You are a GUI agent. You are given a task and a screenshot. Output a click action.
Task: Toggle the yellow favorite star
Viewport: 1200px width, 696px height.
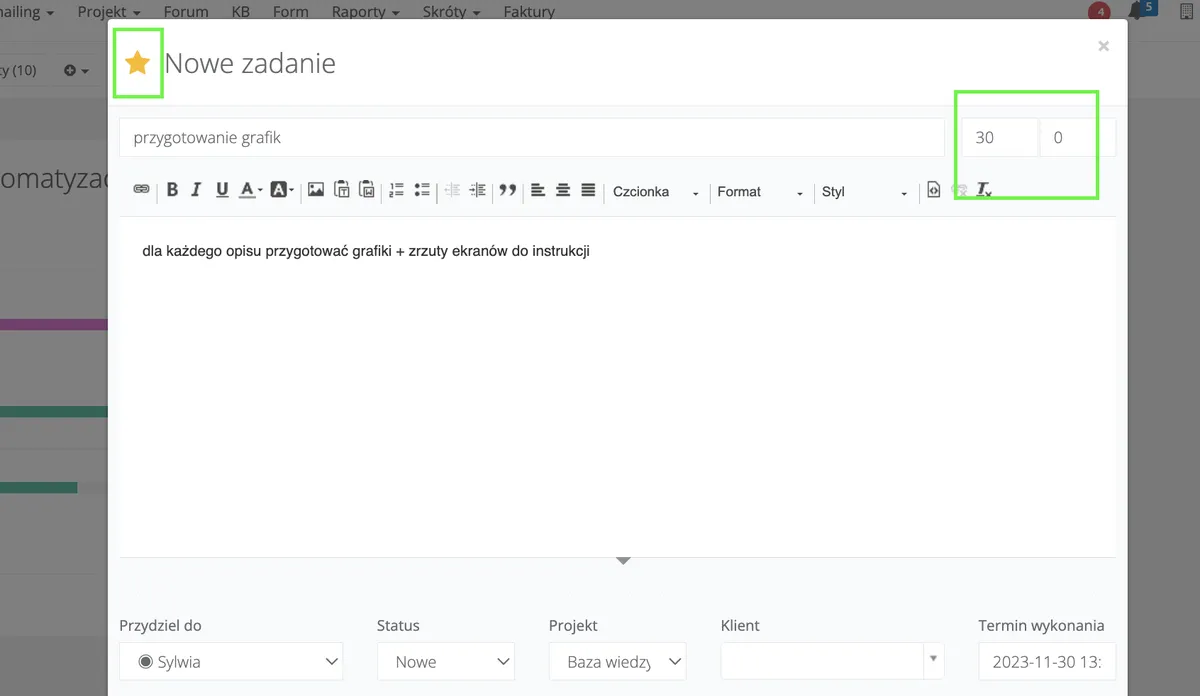pyautogui.click(x=137, y=63)
